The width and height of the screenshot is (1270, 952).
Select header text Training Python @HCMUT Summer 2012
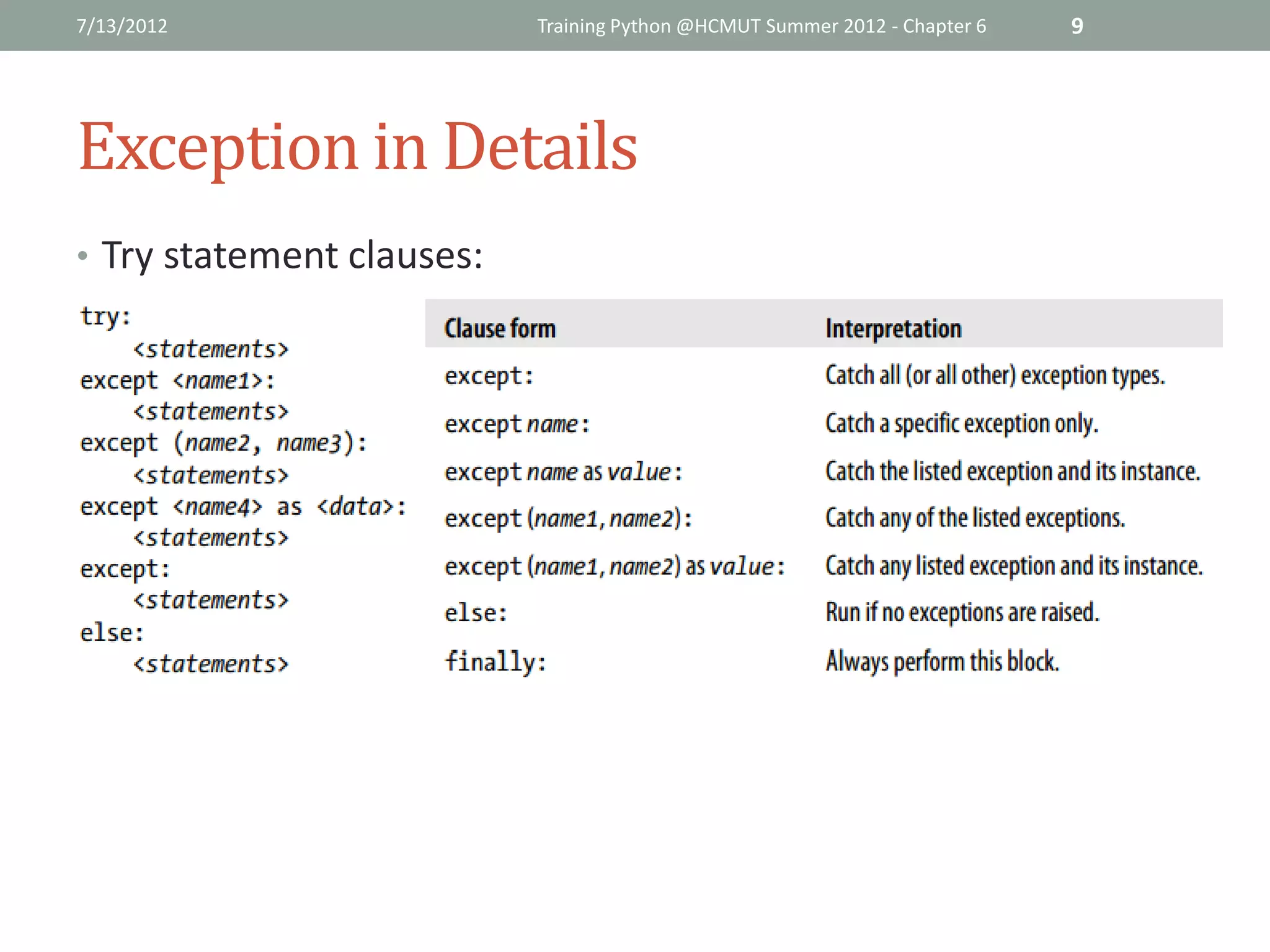(711, 26)
